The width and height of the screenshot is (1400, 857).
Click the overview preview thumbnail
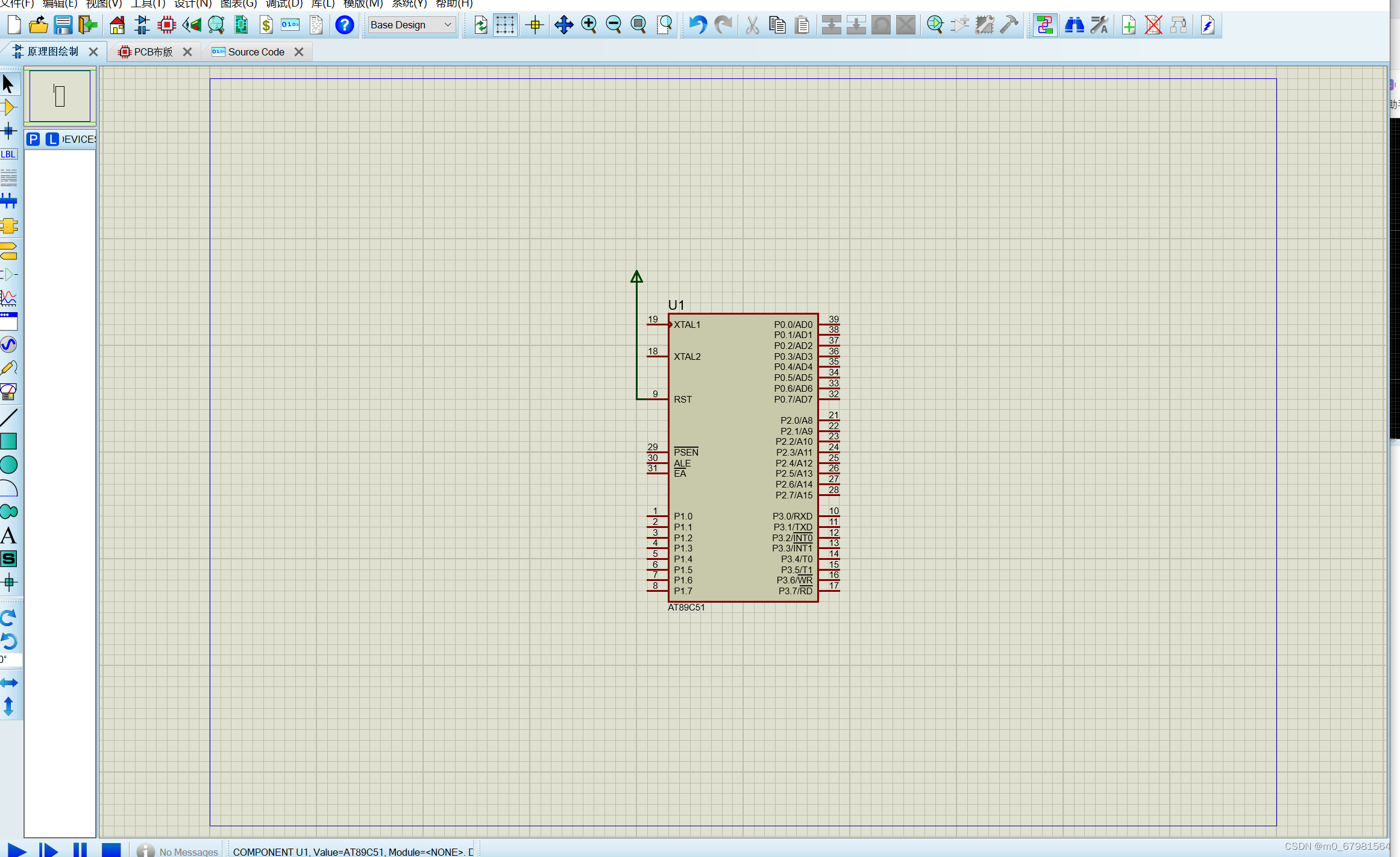pos(60,96)
